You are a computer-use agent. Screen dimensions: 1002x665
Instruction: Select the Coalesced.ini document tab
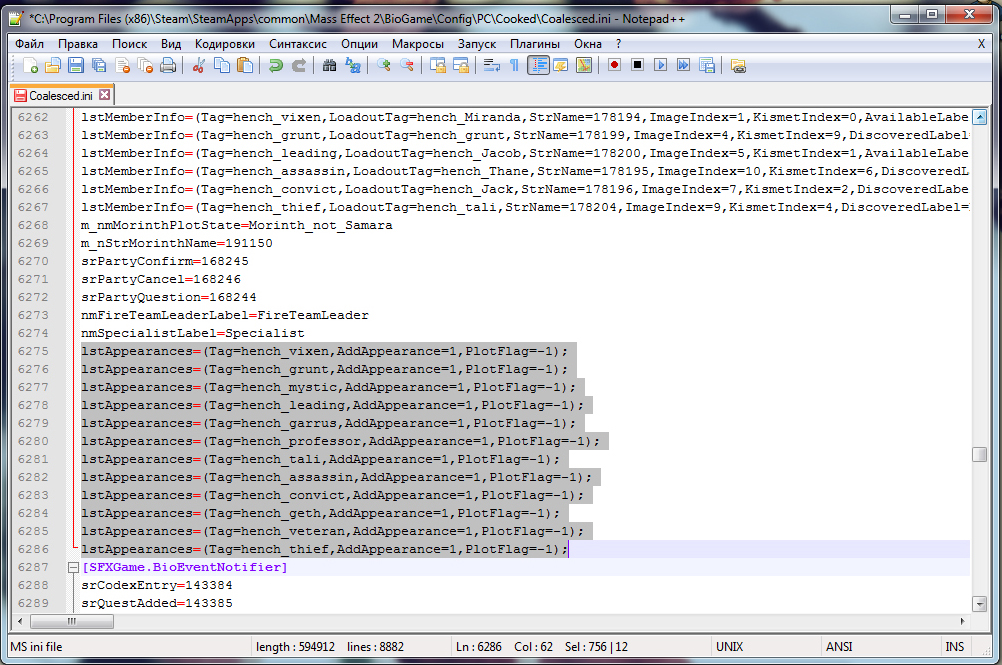click(x=61, y=95)
